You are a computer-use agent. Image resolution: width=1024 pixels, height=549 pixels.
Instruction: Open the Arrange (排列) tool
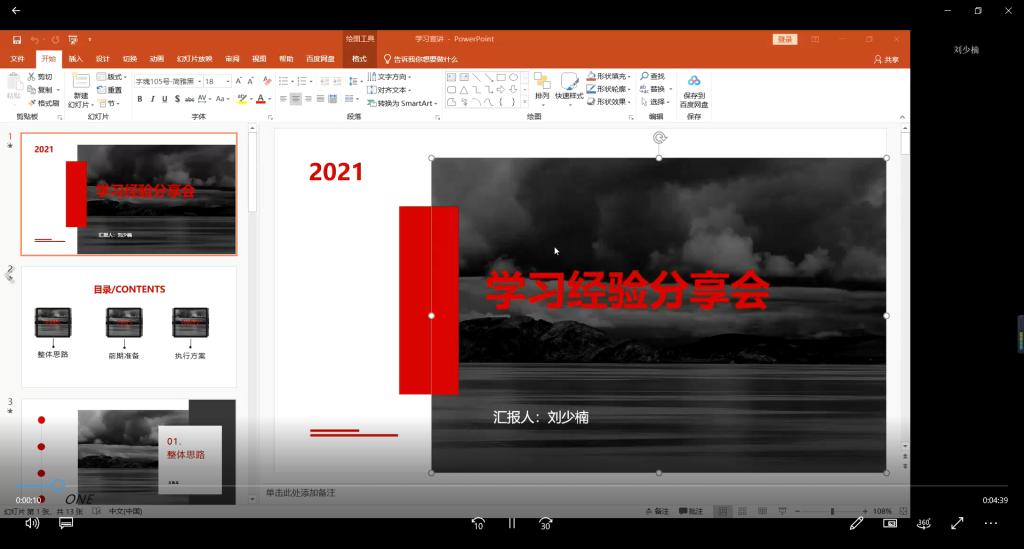(x=542, y=87)
